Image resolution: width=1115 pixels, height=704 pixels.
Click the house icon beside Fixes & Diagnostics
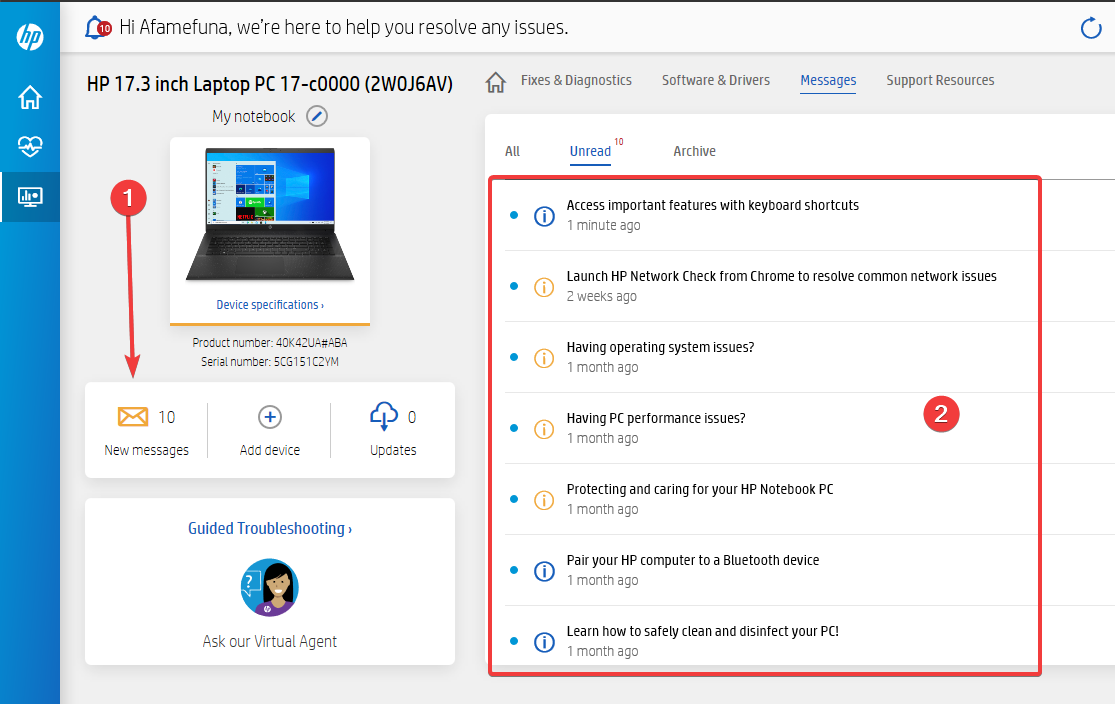click(496, 82)
